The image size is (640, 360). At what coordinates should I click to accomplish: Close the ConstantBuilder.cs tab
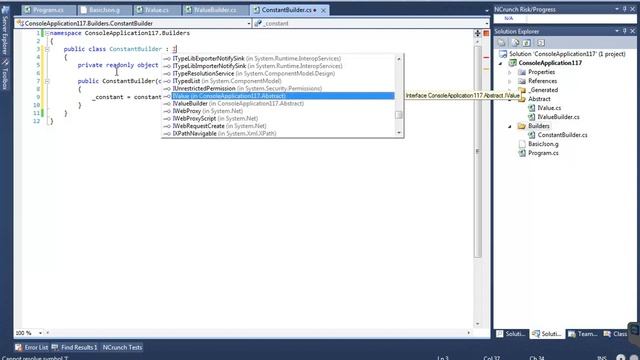[323, 10]
